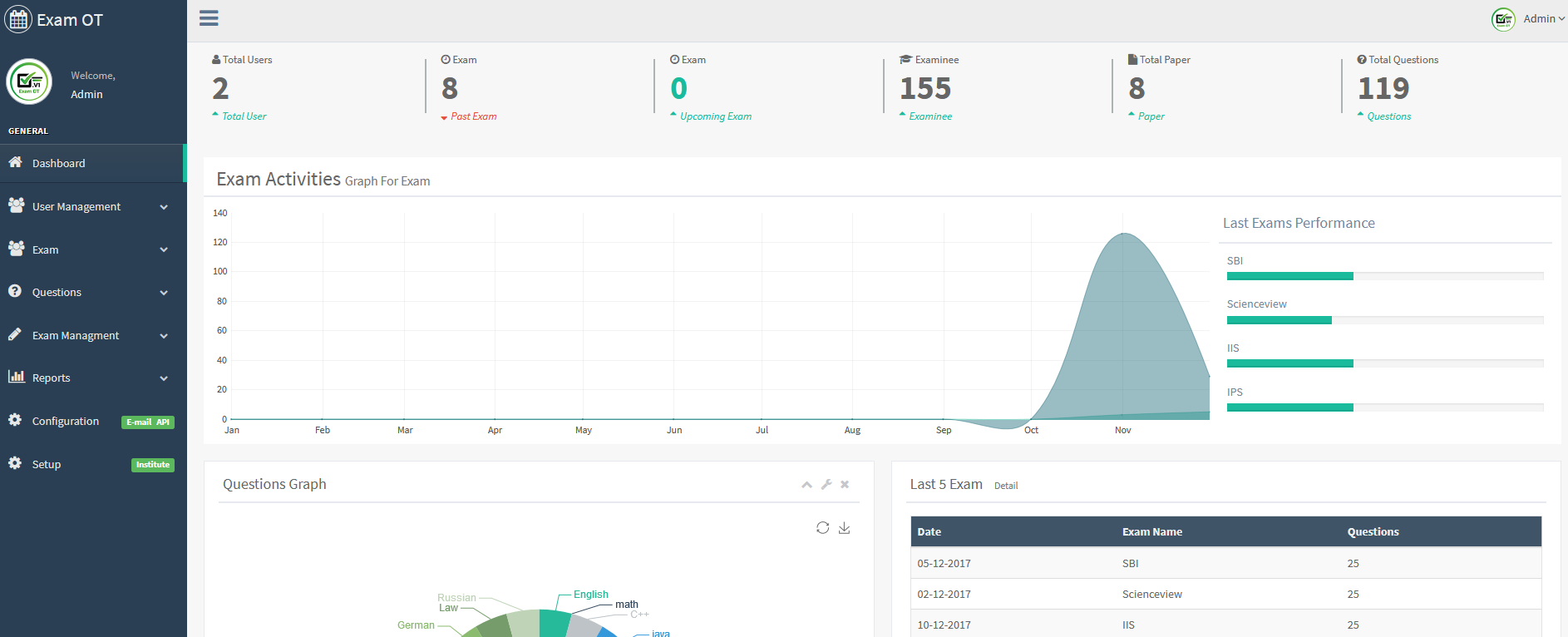
Task: Click the Nov peak on exam chart
Action: click(x=1123, y=234)
